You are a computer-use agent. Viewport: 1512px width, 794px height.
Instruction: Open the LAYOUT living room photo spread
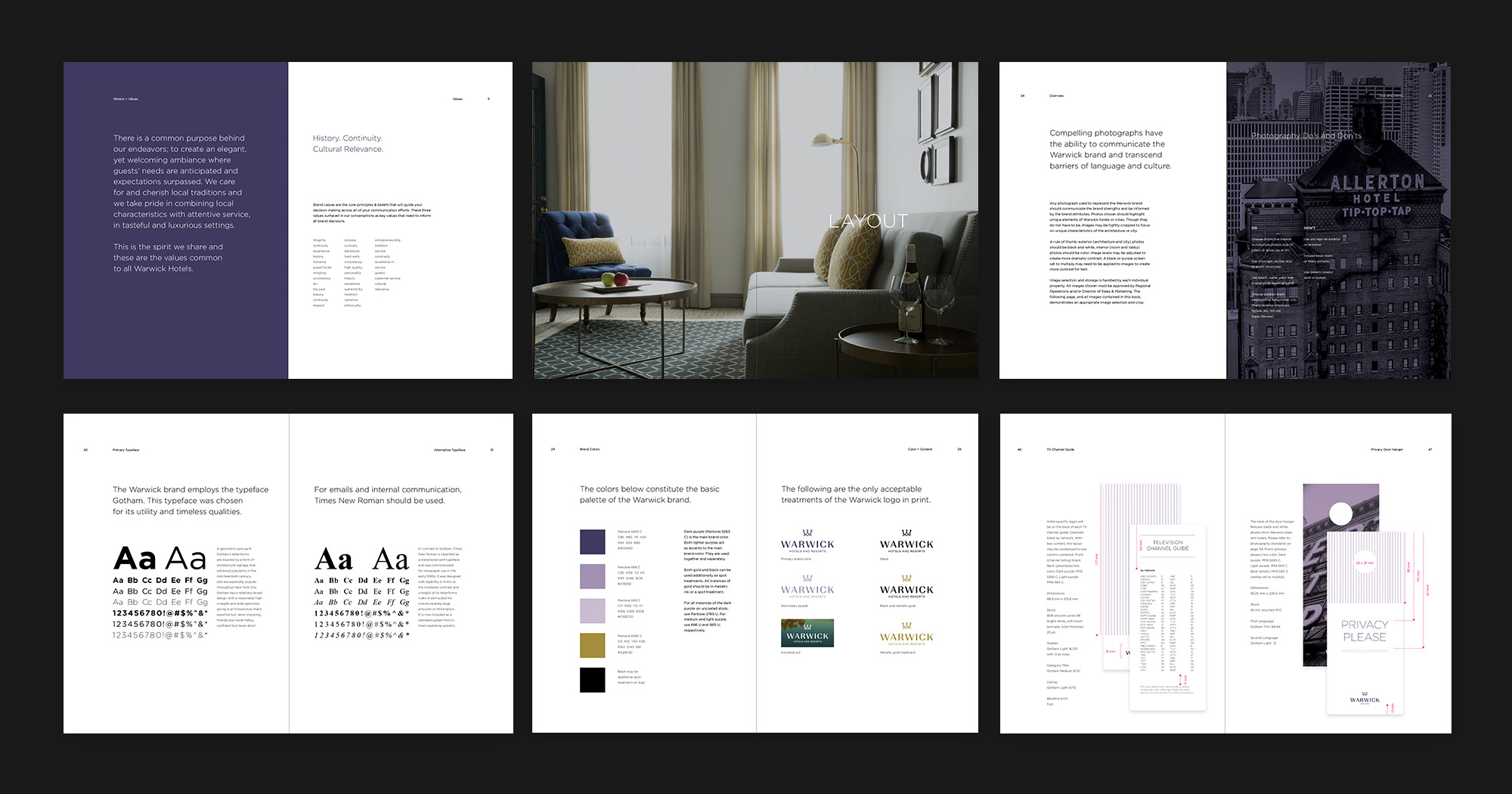tap(754, 220)
